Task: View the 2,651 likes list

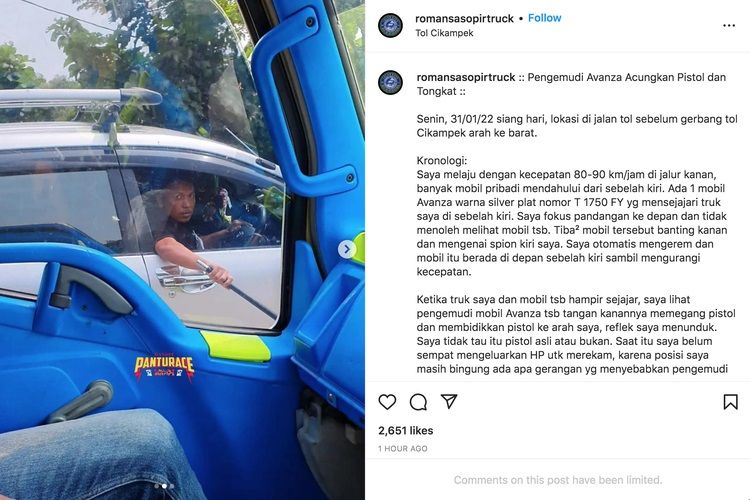Action: (406, 431)
